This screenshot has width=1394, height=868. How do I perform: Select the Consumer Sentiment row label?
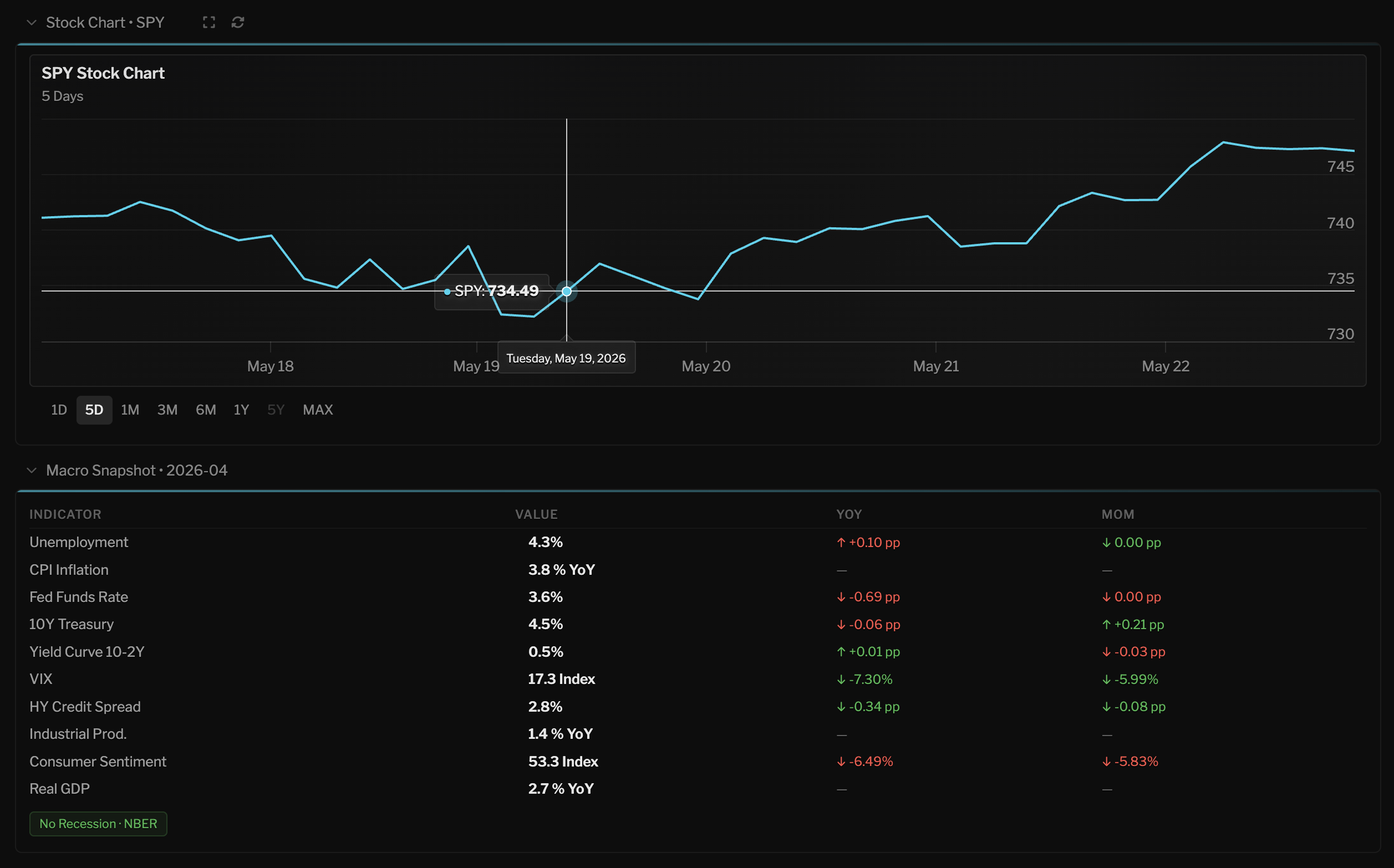[98, 761]
